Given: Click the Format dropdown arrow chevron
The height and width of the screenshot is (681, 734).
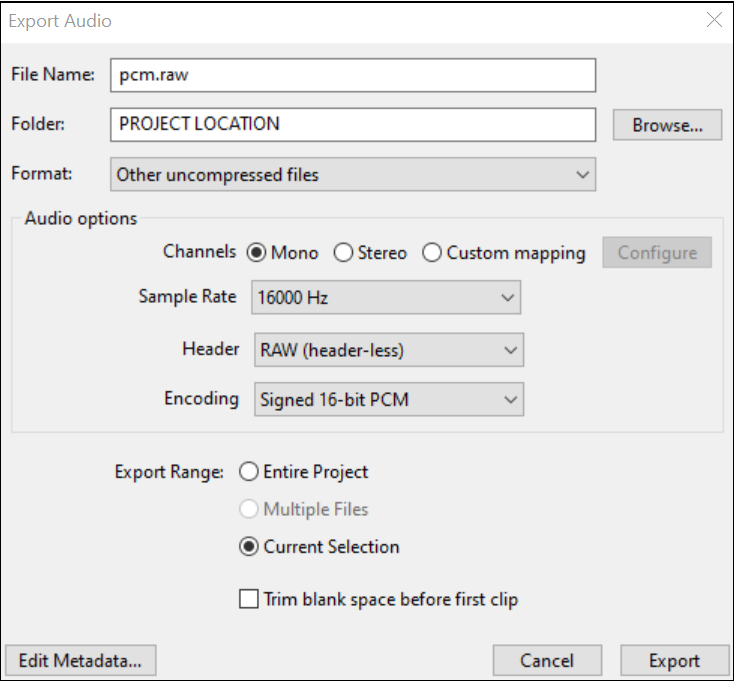Looking at the screenshot, I should [x=582, y=175].
